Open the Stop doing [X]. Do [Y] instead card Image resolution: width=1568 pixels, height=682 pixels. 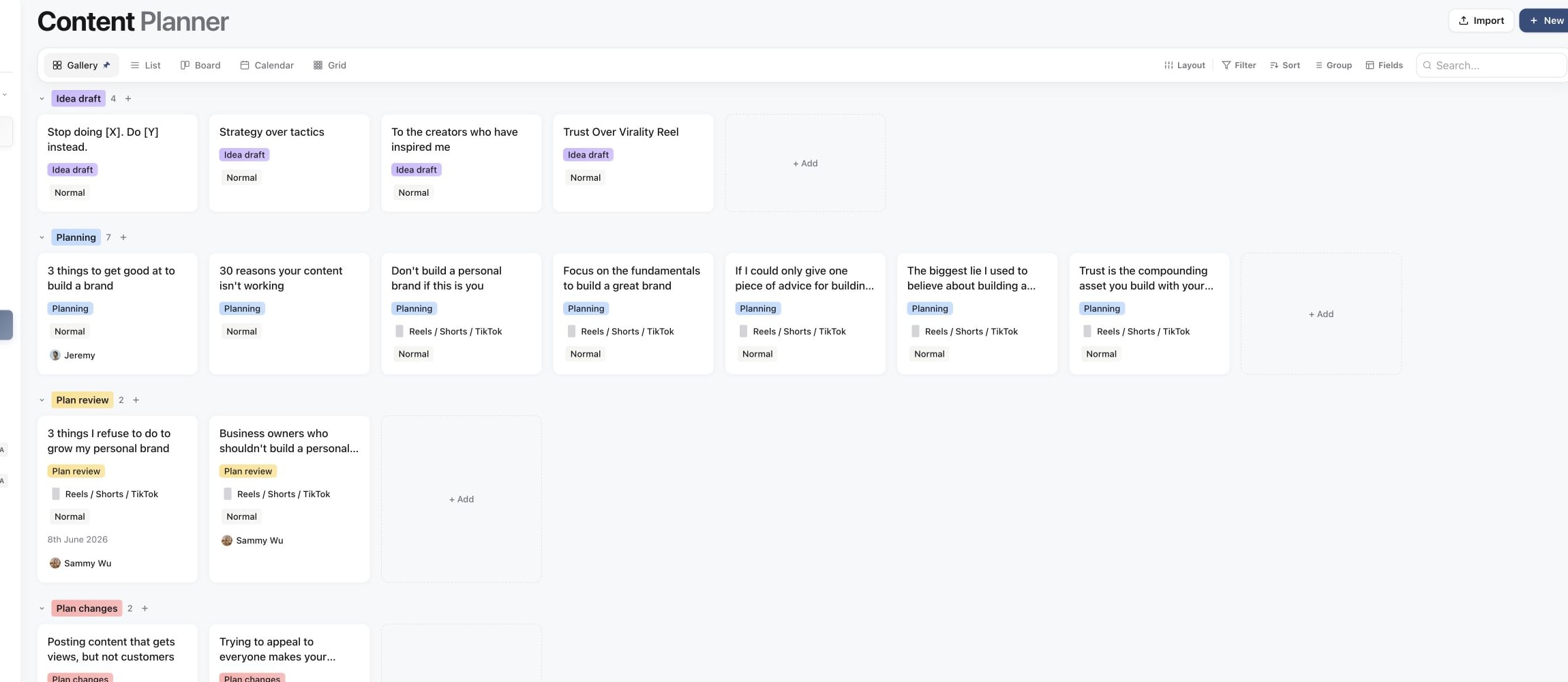(117, 163)
